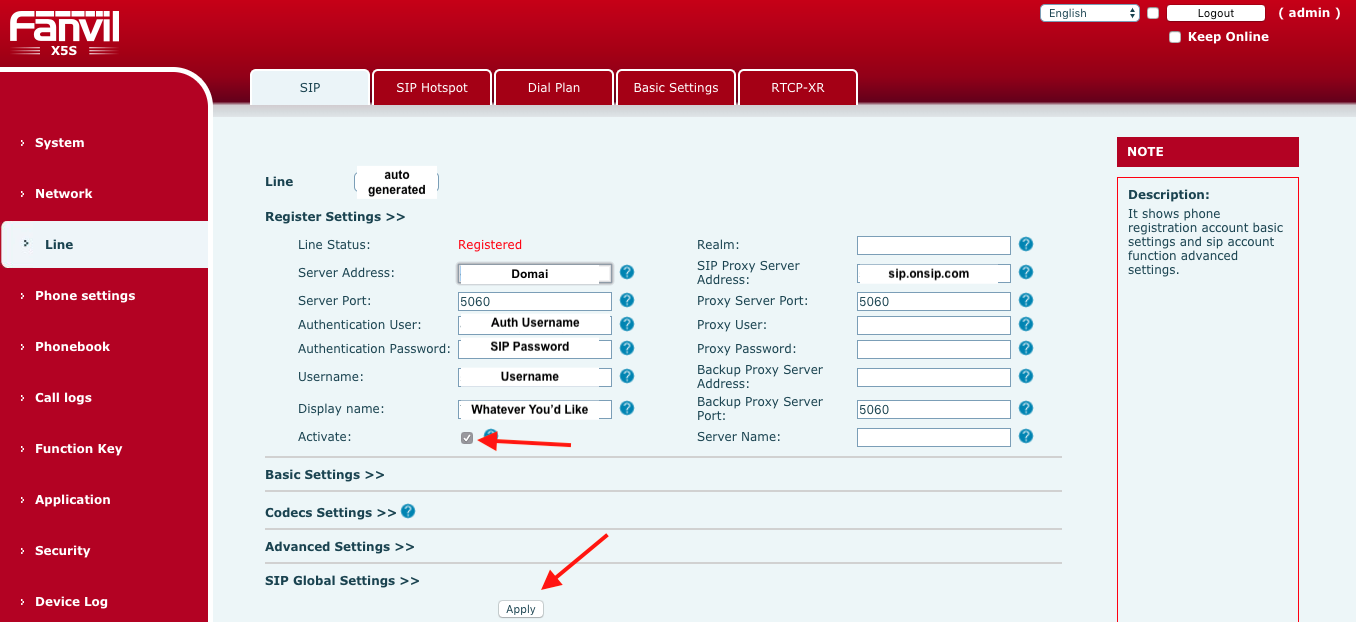Click the admin user label

point(1309,13)
